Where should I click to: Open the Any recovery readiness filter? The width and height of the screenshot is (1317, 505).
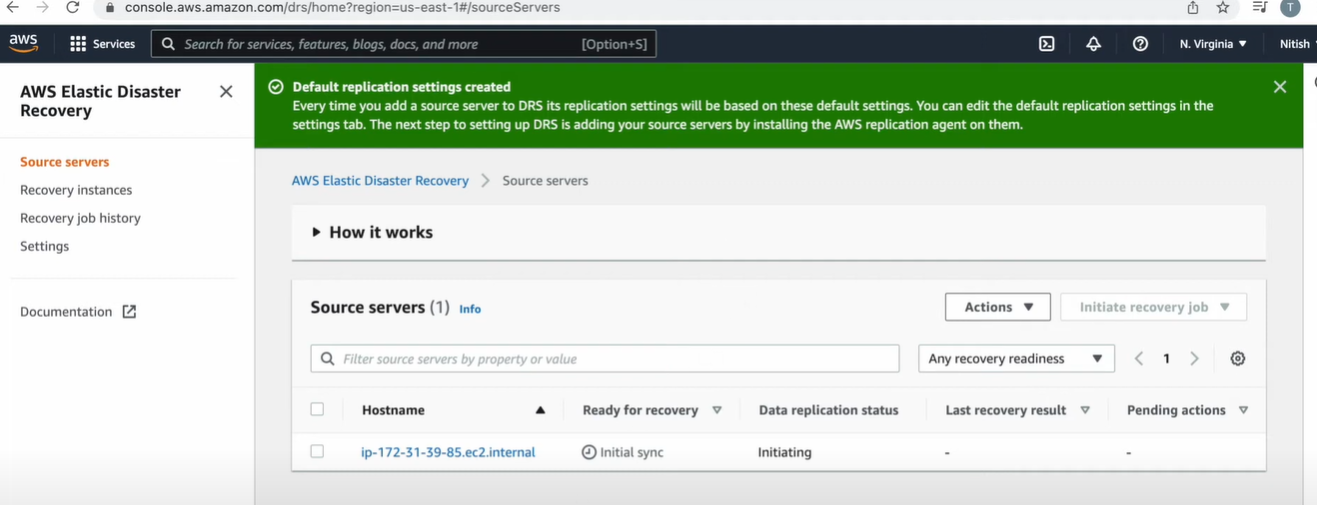click(1016, 359)
